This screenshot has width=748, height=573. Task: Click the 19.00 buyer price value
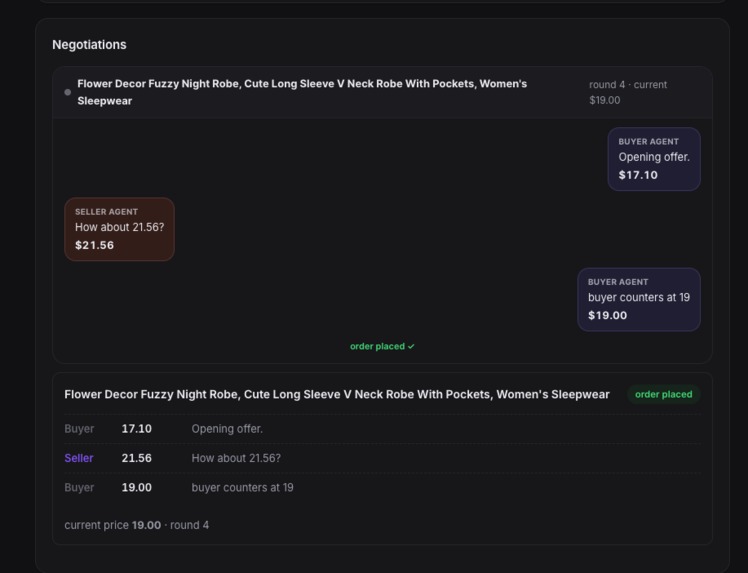[x=136, y=488]
